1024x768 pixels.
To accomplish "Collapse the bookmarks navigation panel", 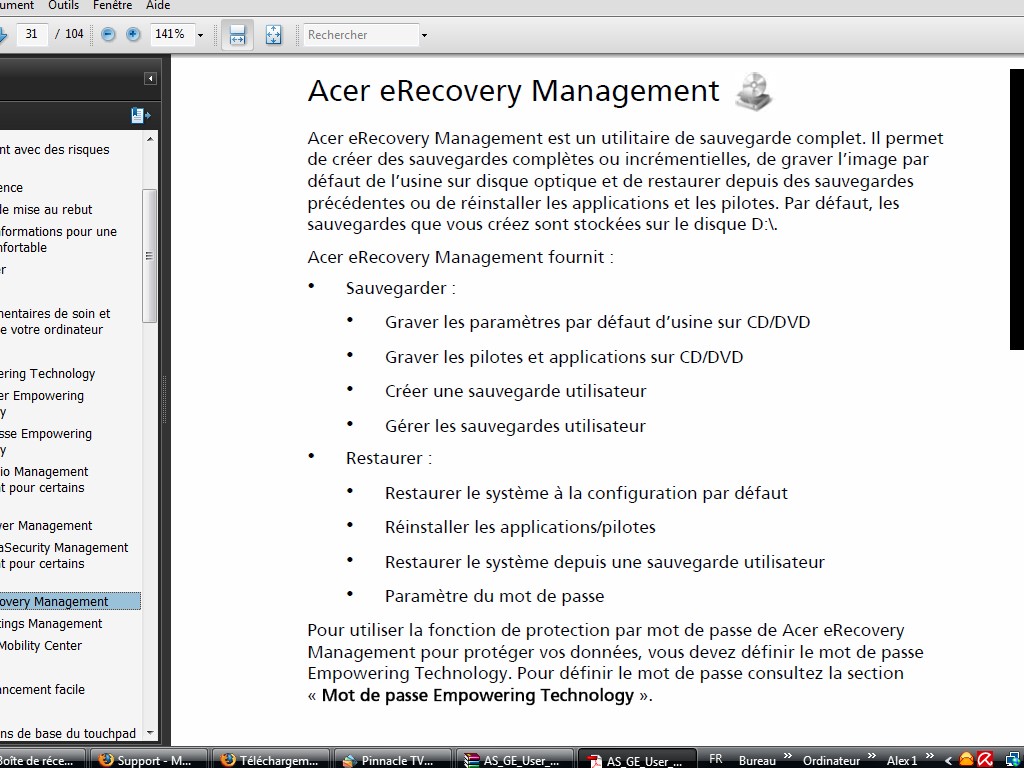I will (x=150, y=78).
